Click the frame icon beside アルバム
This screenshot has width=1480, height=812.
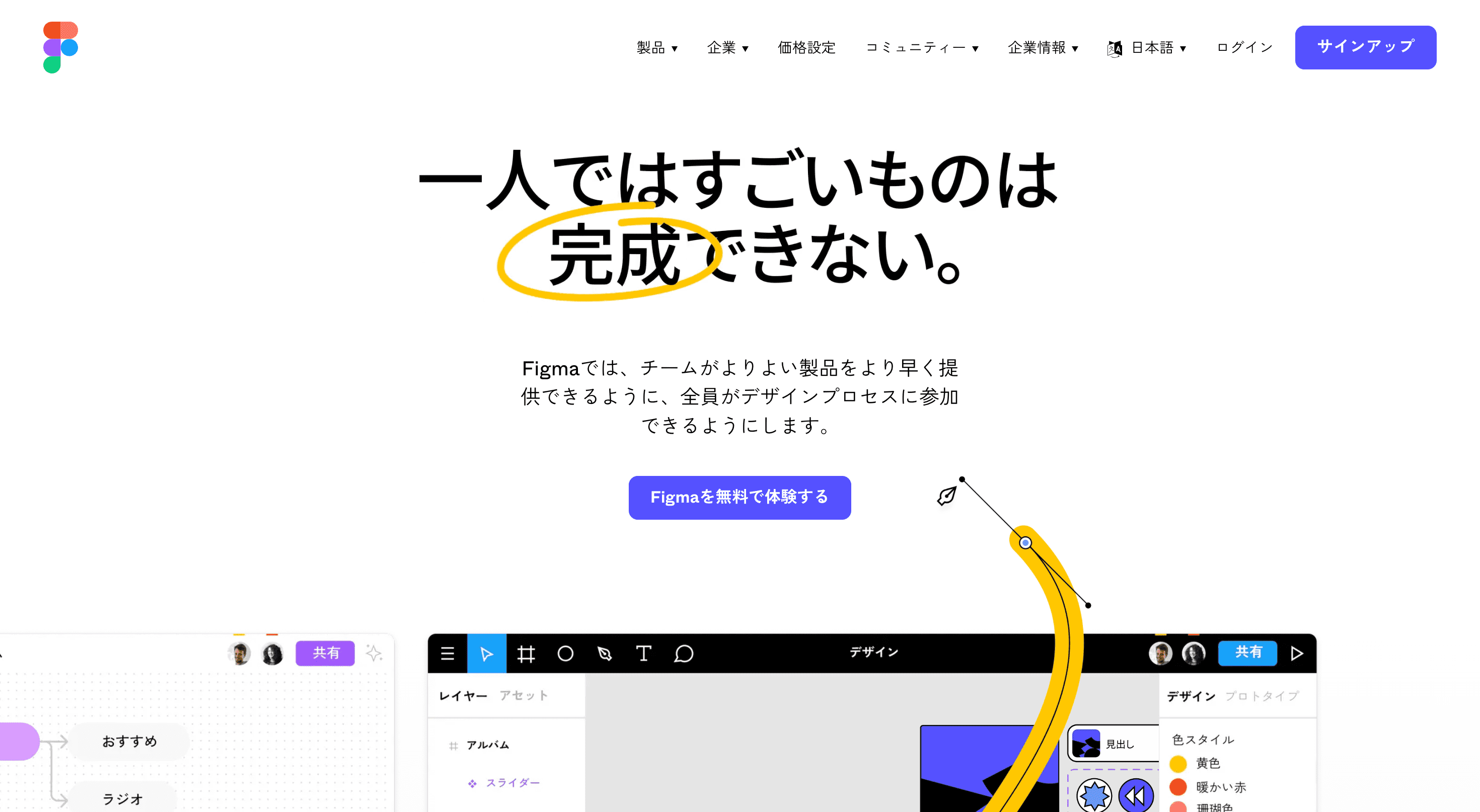pos(453,746)
